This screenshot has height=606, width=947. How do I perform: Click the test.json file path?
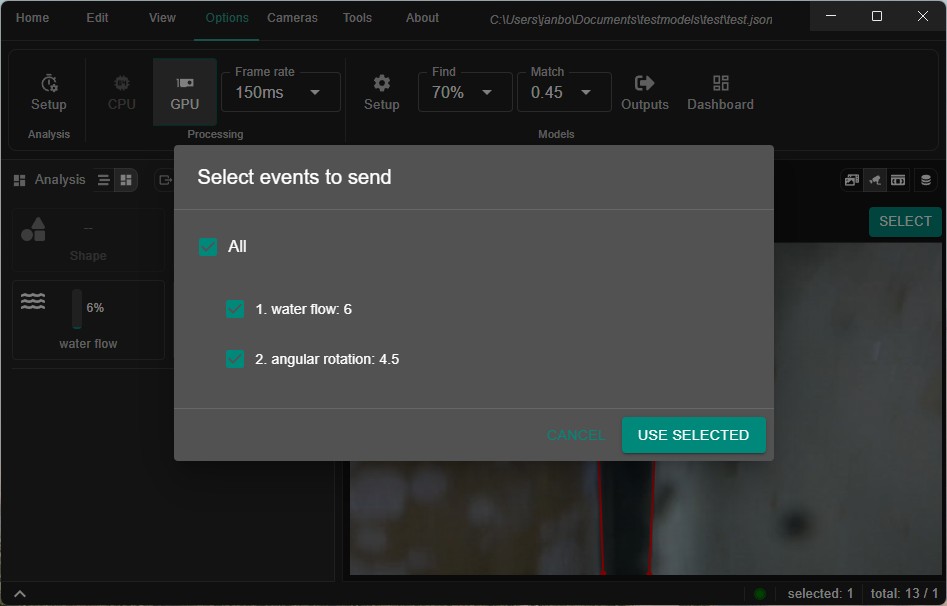[631, 19]
